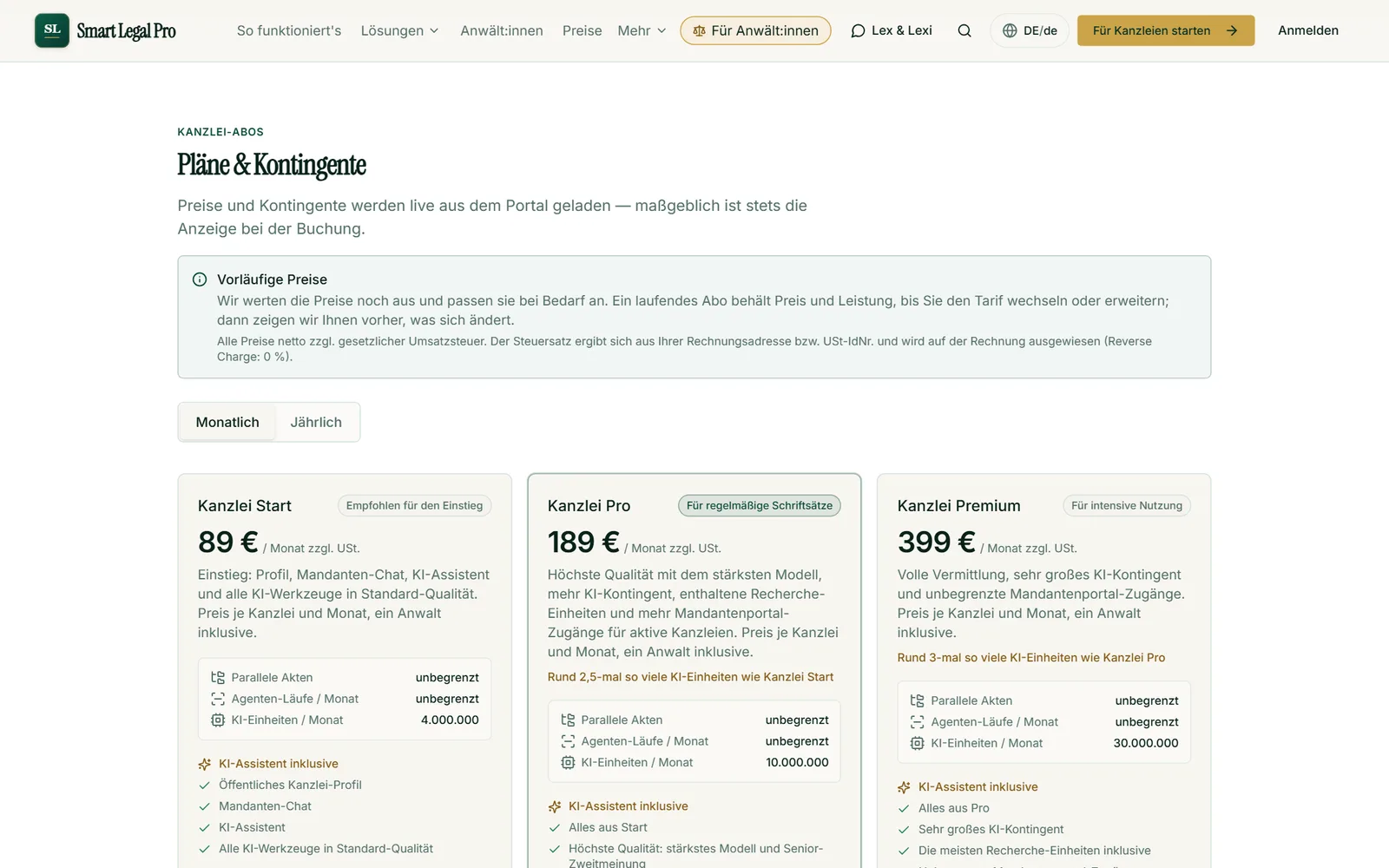1389x868 pixels.
Task: Click the Für regelmäßige Schriftsätze badge
Action: [760, 506]
